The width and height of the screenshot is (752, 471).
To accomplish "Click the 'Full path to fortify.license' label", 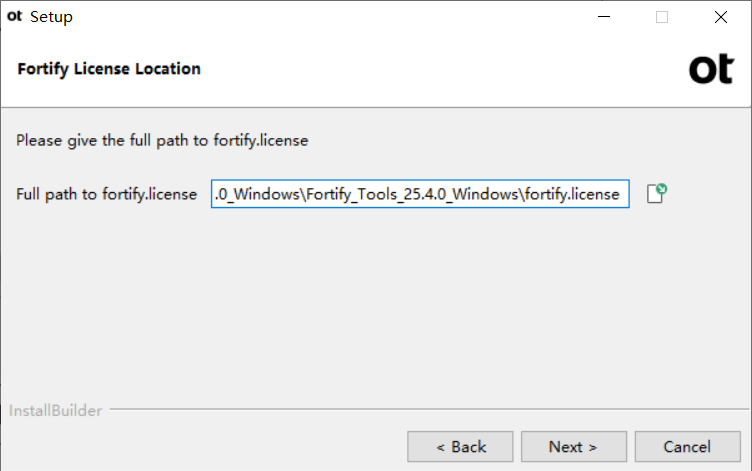I will 106,194.
